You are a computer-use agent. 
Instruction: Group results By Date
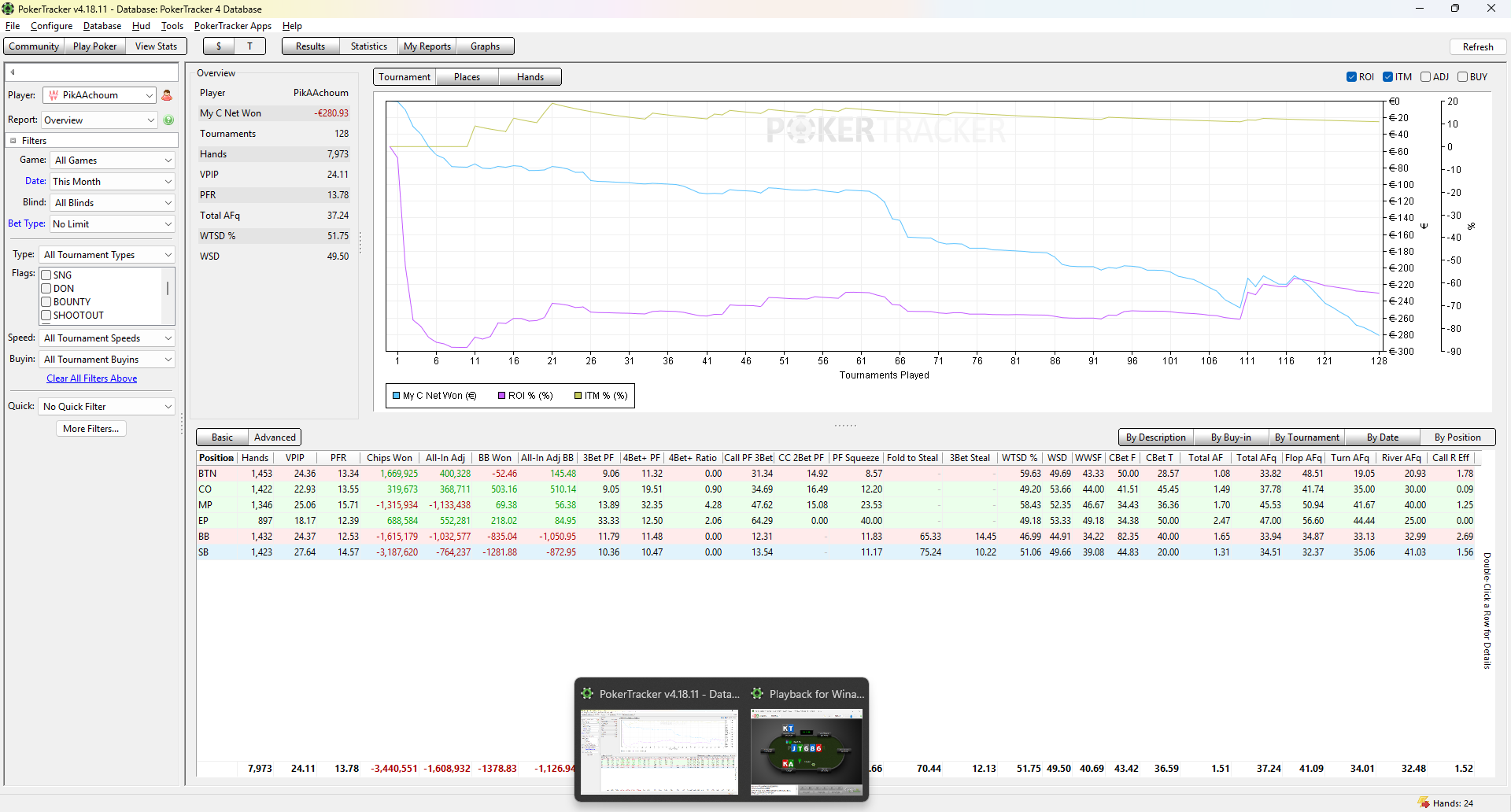pos(1383,437)
